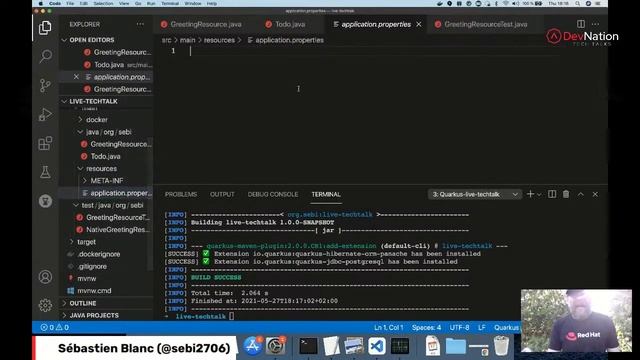Open the Selection menu in menu bar
The image size is (640, 360).
(x=103, y=4)
